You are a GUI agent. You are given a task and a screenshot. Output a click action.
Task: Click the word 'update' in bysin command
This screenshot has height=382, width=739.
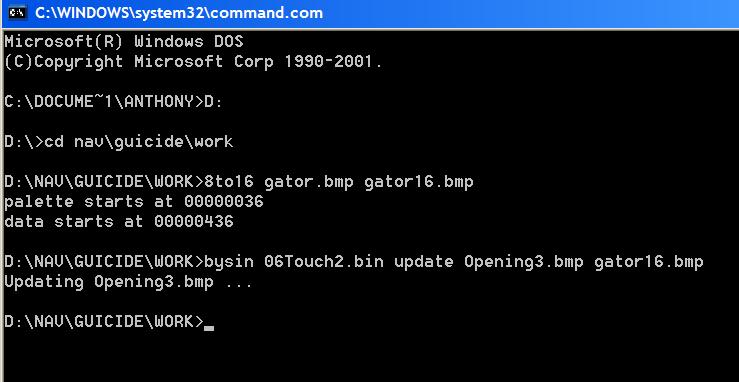[424, 261]
